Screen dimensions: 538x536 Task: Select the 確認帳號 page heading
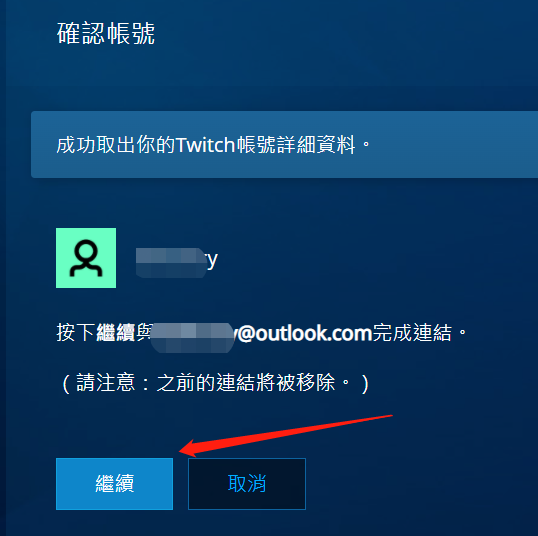(106, 33)
